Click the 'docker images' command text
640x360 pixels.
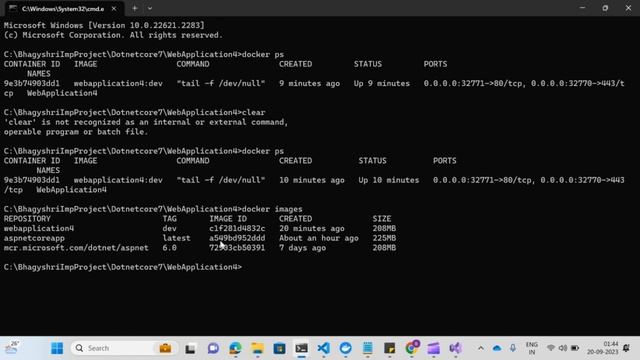[x=272, y=209]
